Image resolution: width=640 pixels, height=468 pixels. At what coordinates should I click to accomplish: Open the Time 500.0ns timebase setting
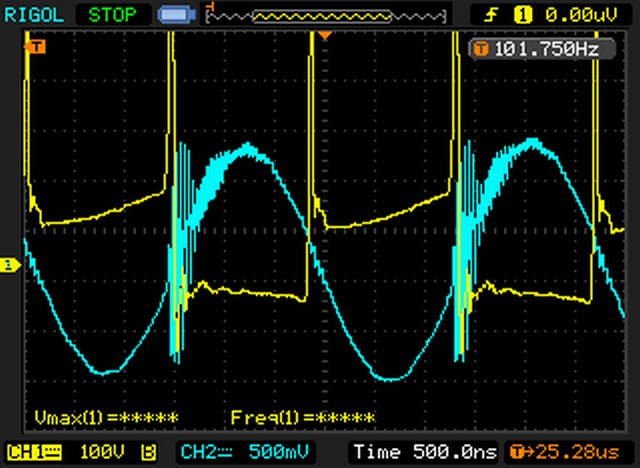pyautogui.click(x=423, y=451)
